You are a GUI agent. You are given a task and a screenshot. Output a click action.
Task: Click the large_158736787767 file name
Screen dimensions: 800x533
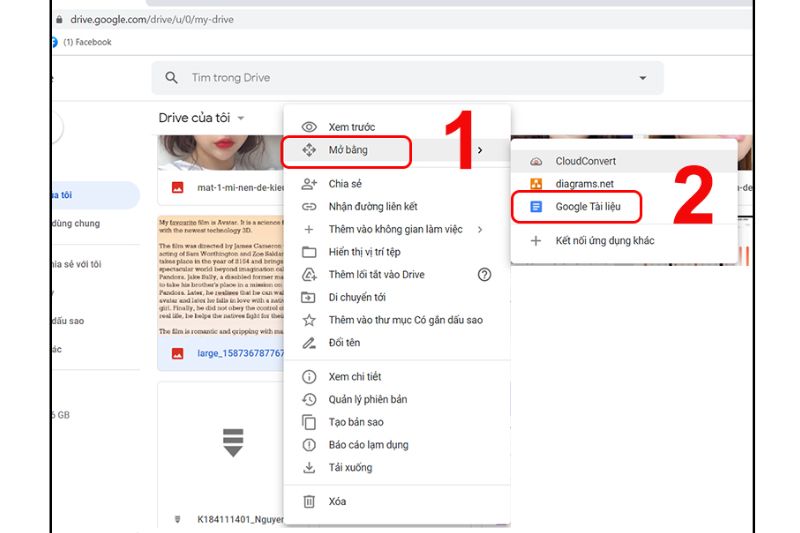tap(241, 353)
